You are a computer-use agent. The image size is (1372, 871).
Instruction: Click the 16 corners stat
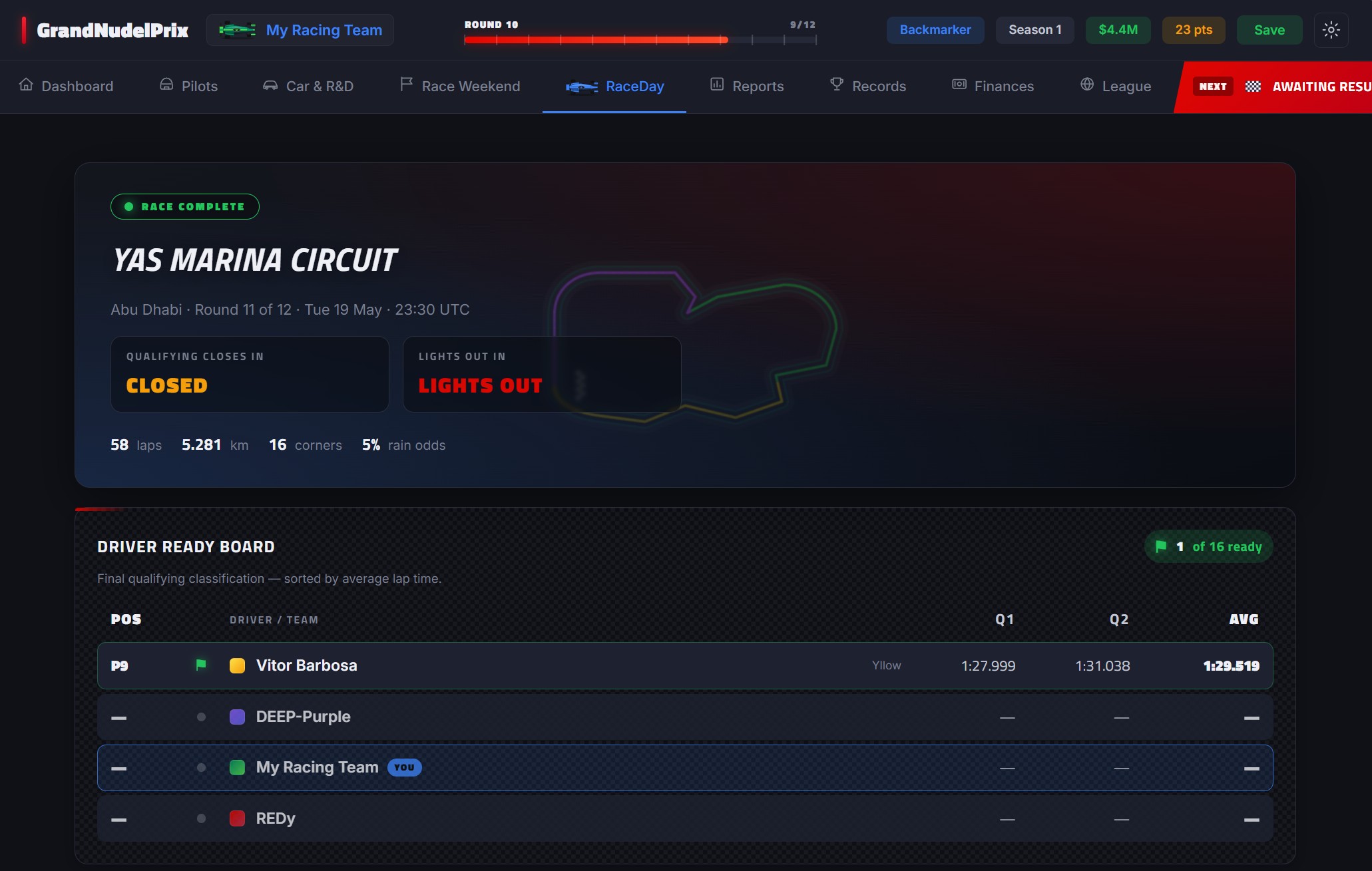(306, 445)
